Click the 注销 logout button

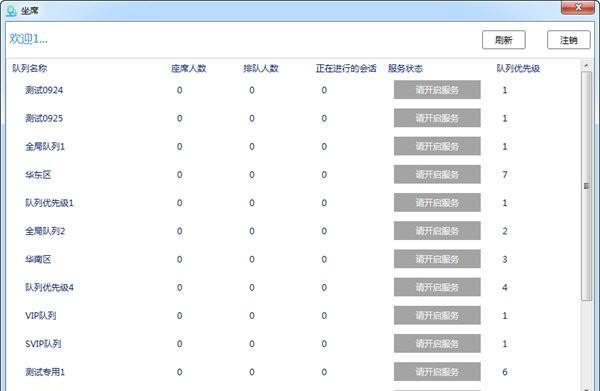pos(568,40)
